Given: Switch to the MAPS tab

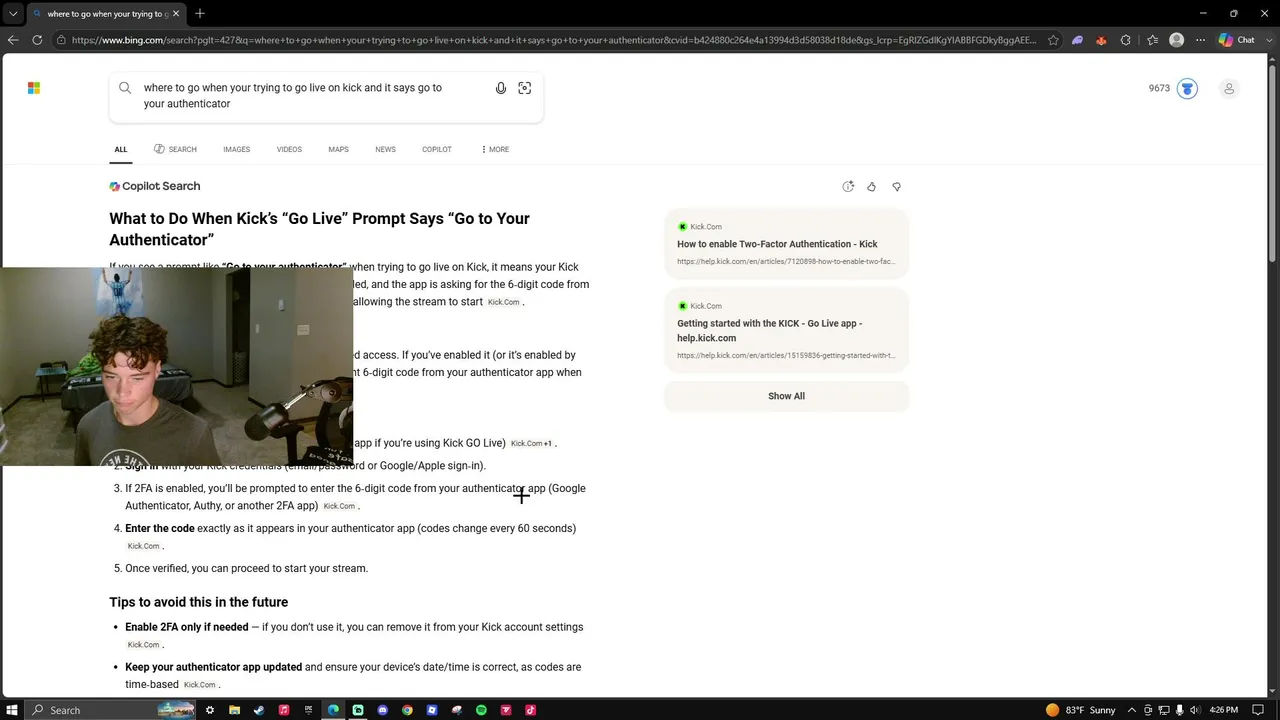Looking at the screenshot, I should tap(339, 150).
